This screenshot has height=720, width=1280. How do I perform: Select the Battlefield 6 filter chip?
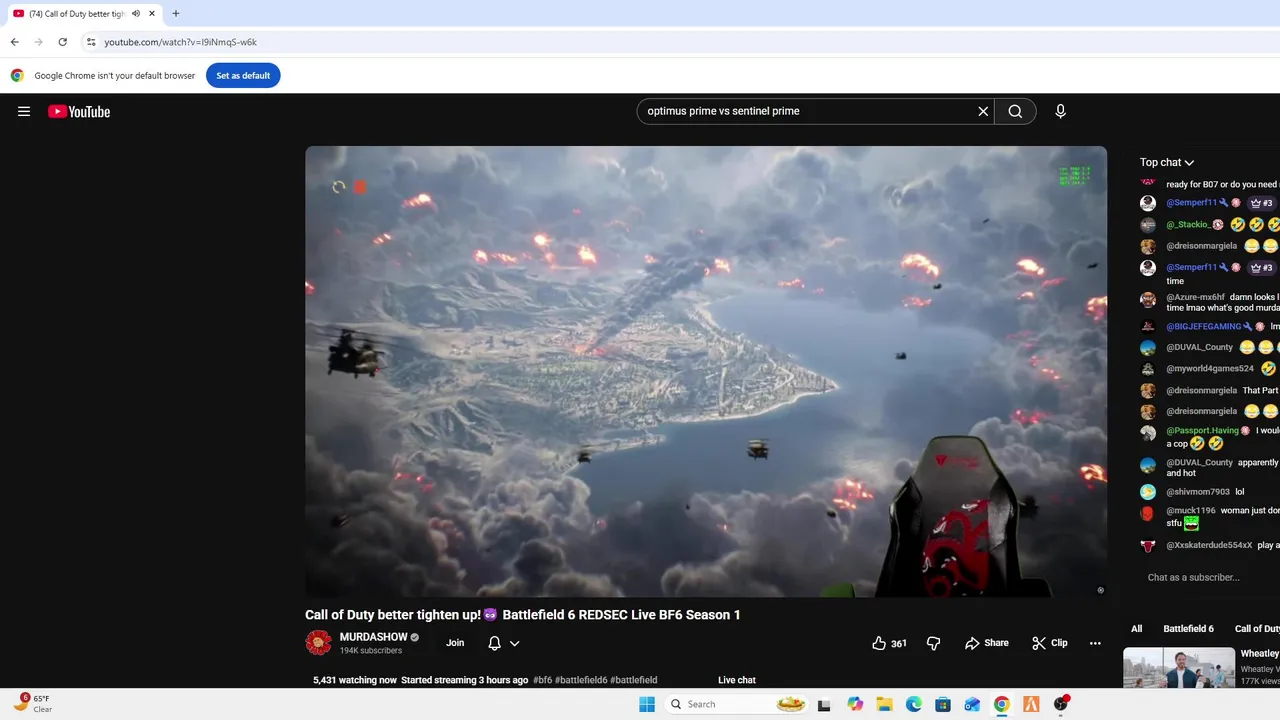pos(1188,629)
